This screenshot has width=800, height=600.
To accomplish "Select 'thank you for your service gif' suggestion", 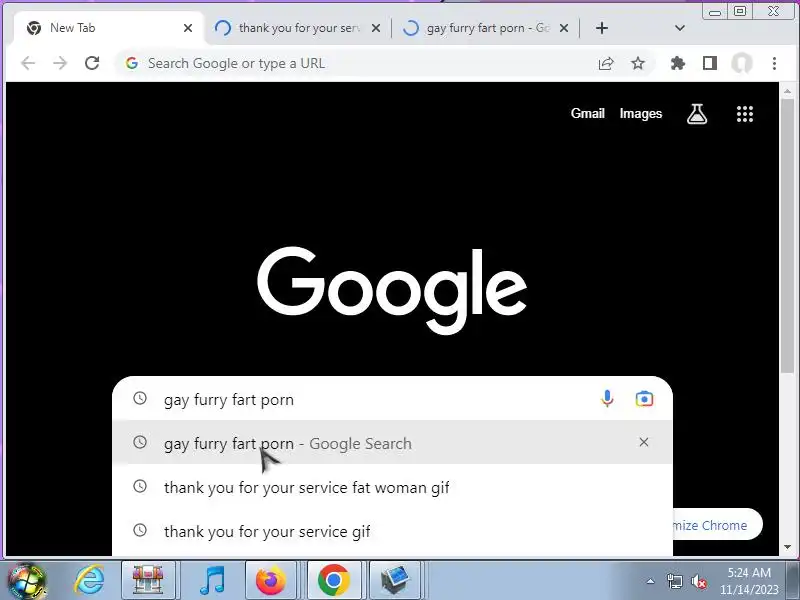I will pyautogui.click(x=392, y=531).
